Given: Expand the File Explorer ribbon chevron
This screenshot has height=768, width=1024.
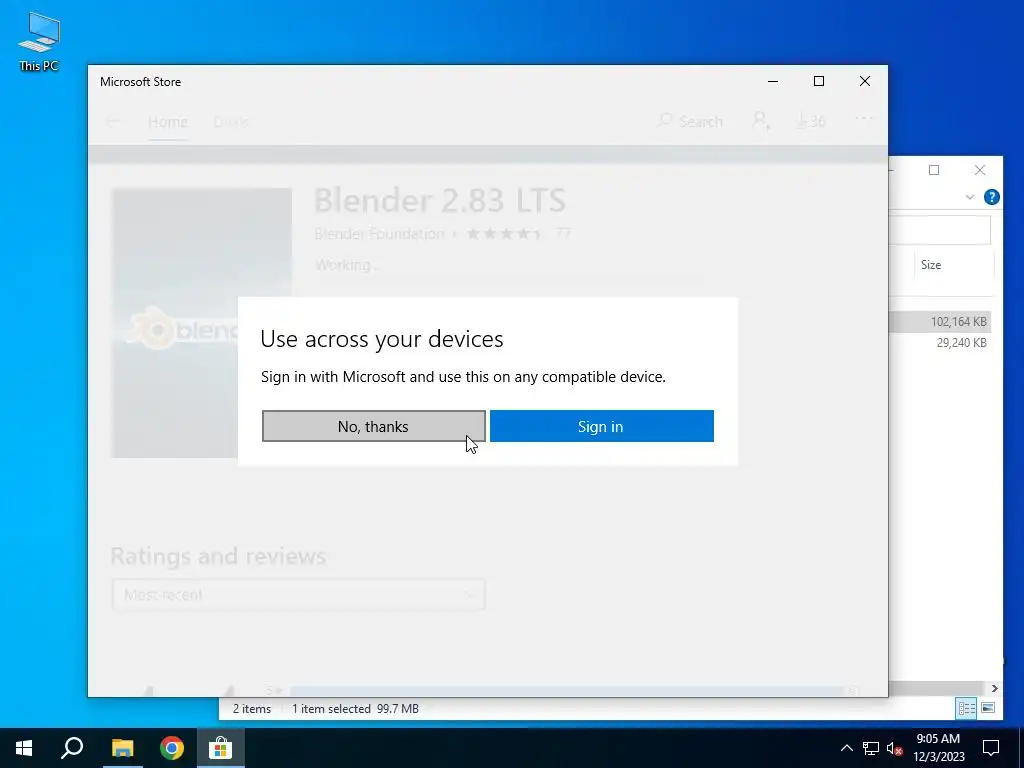Looking at the screenshot, I should point(970,197).
